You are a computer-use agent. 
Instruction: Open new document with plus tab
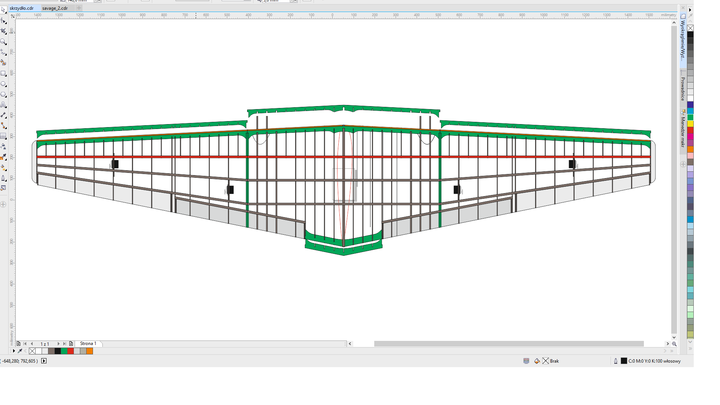pyautogui.click(x=79, y=8)
